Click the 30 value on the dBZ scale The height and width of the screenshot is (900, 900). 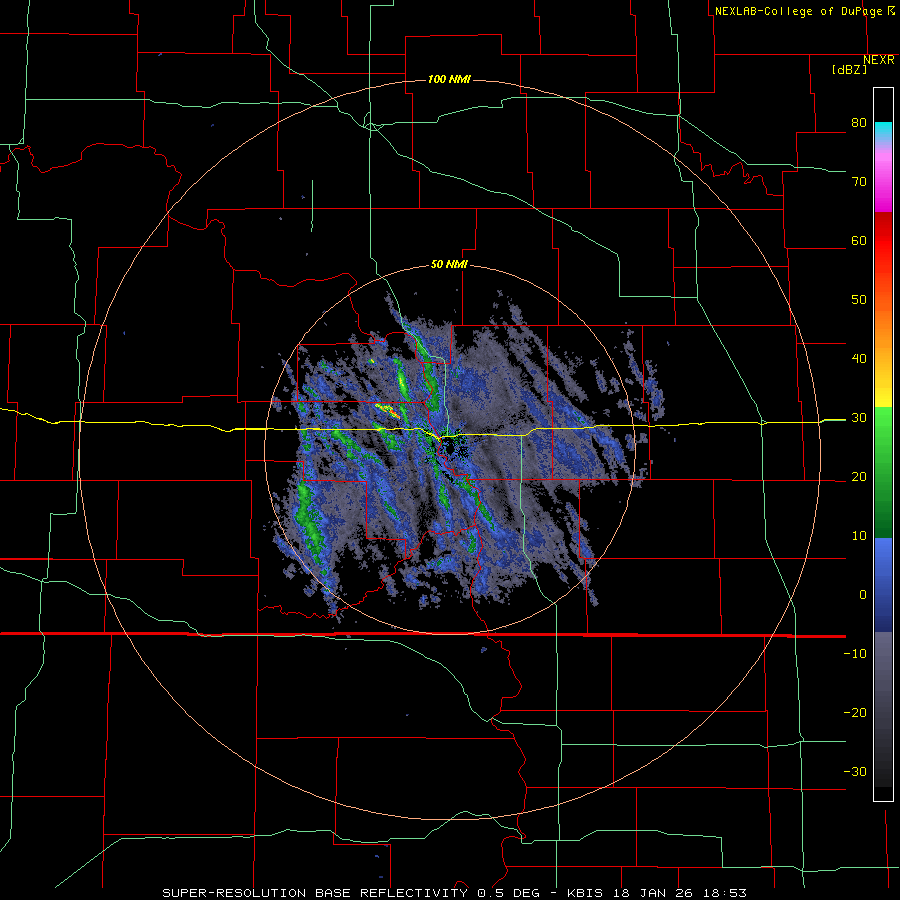(859, 418)
